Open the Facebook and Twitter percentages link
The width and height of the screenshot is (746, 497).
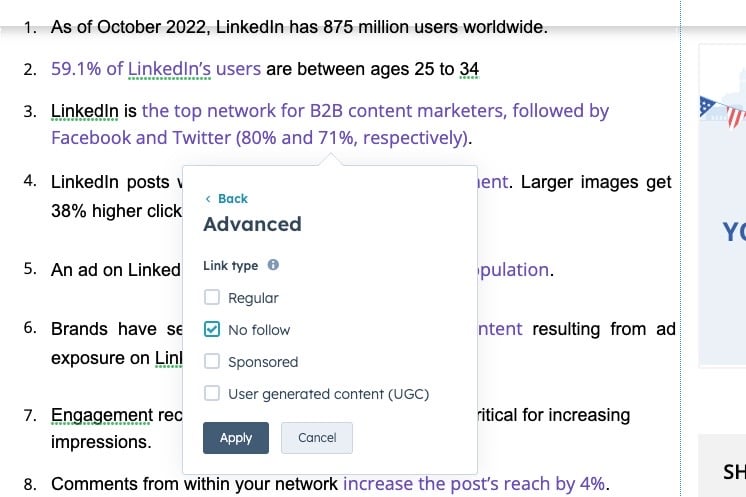(260, 138)
